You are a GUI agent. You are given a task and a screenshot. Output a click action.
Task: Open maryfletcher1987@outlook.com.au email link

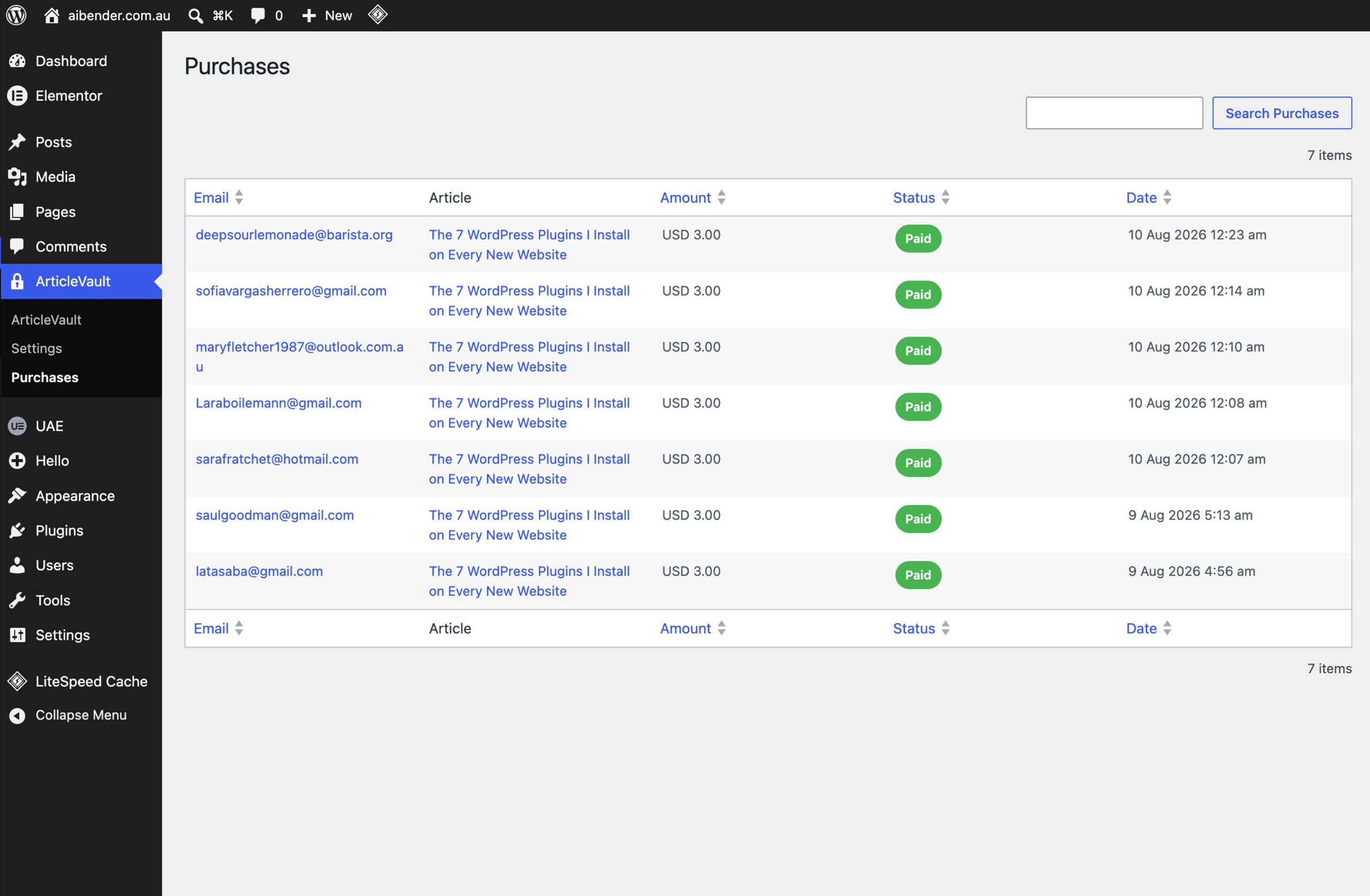point(299,357)
